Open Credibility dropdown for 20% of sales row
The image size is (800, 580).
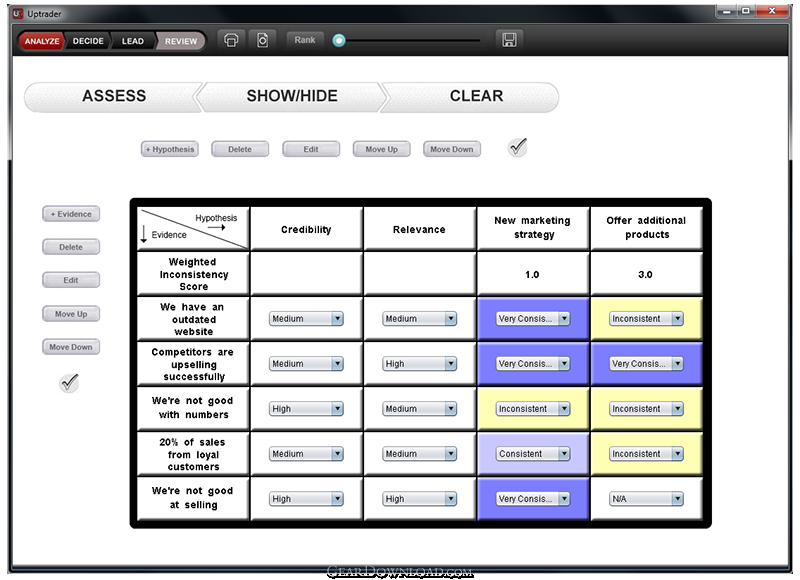tap(306, 454)
